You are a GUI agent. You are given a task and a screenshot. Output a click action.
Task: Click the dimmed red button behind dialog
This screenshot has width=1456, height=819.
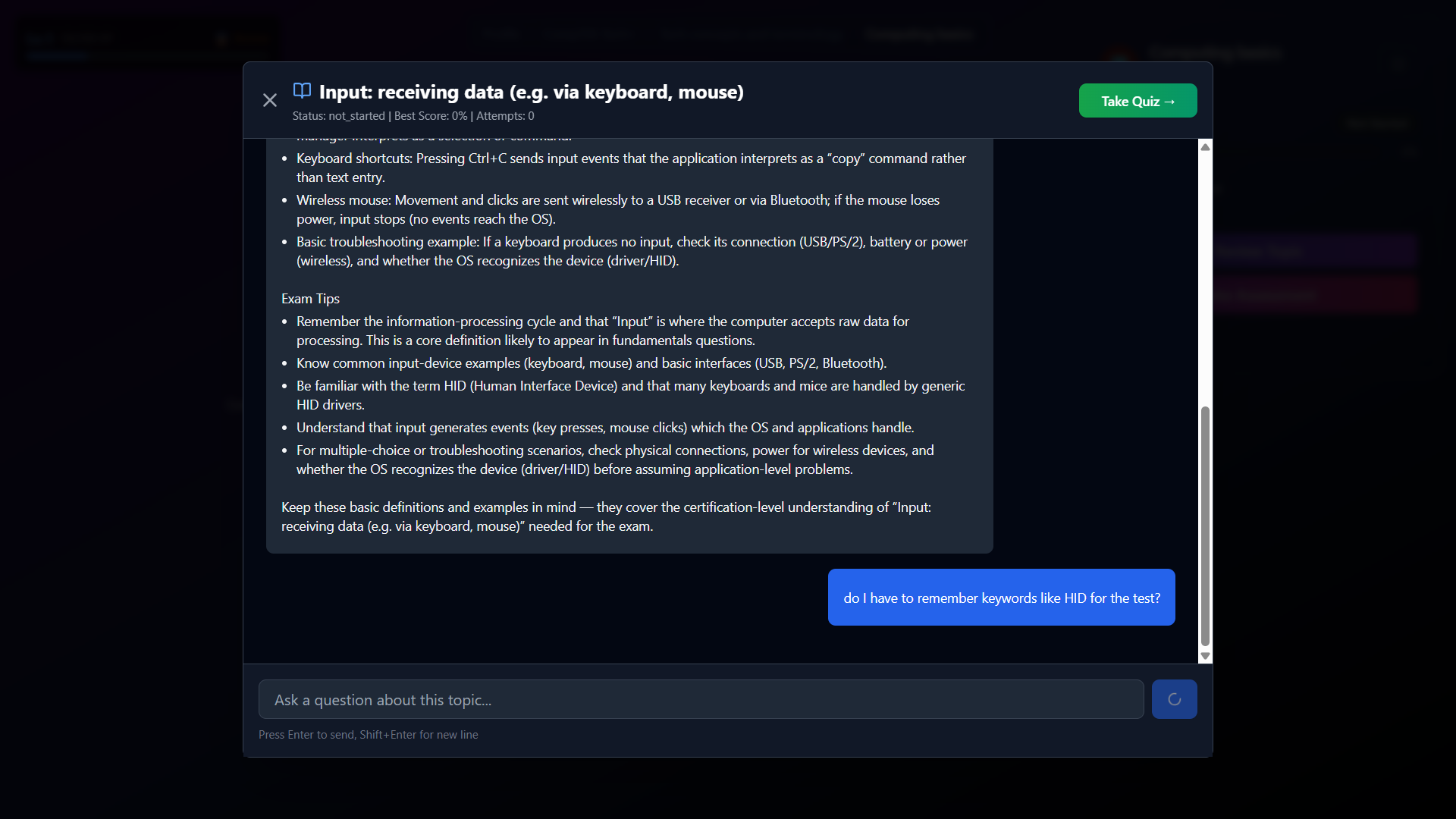1315,294
